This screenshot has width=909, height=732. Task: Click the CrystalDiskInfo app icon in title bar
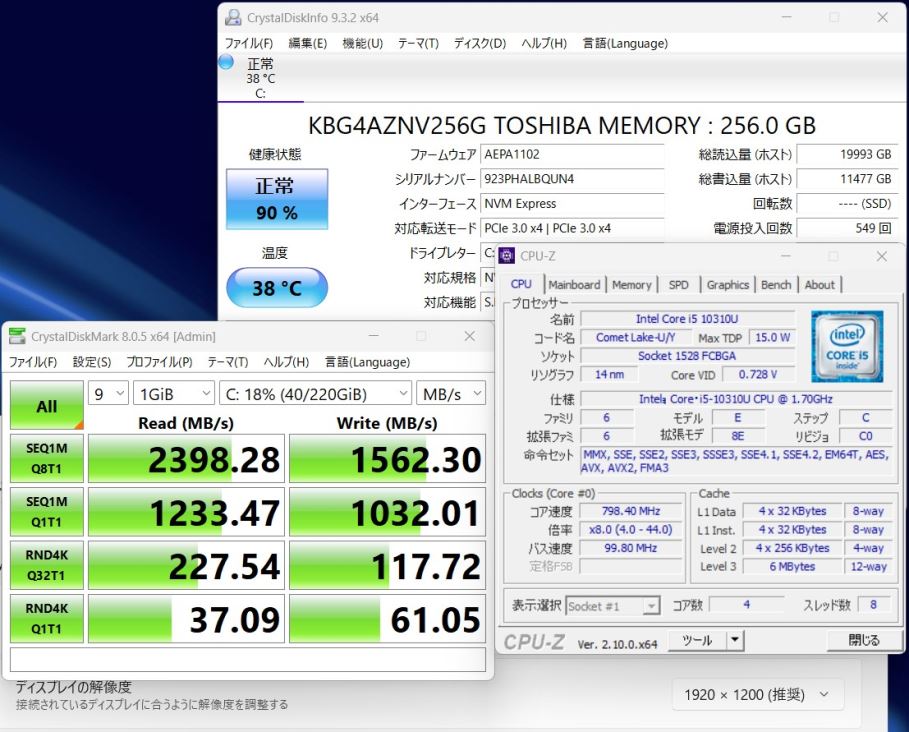click(x=233, y=17)
